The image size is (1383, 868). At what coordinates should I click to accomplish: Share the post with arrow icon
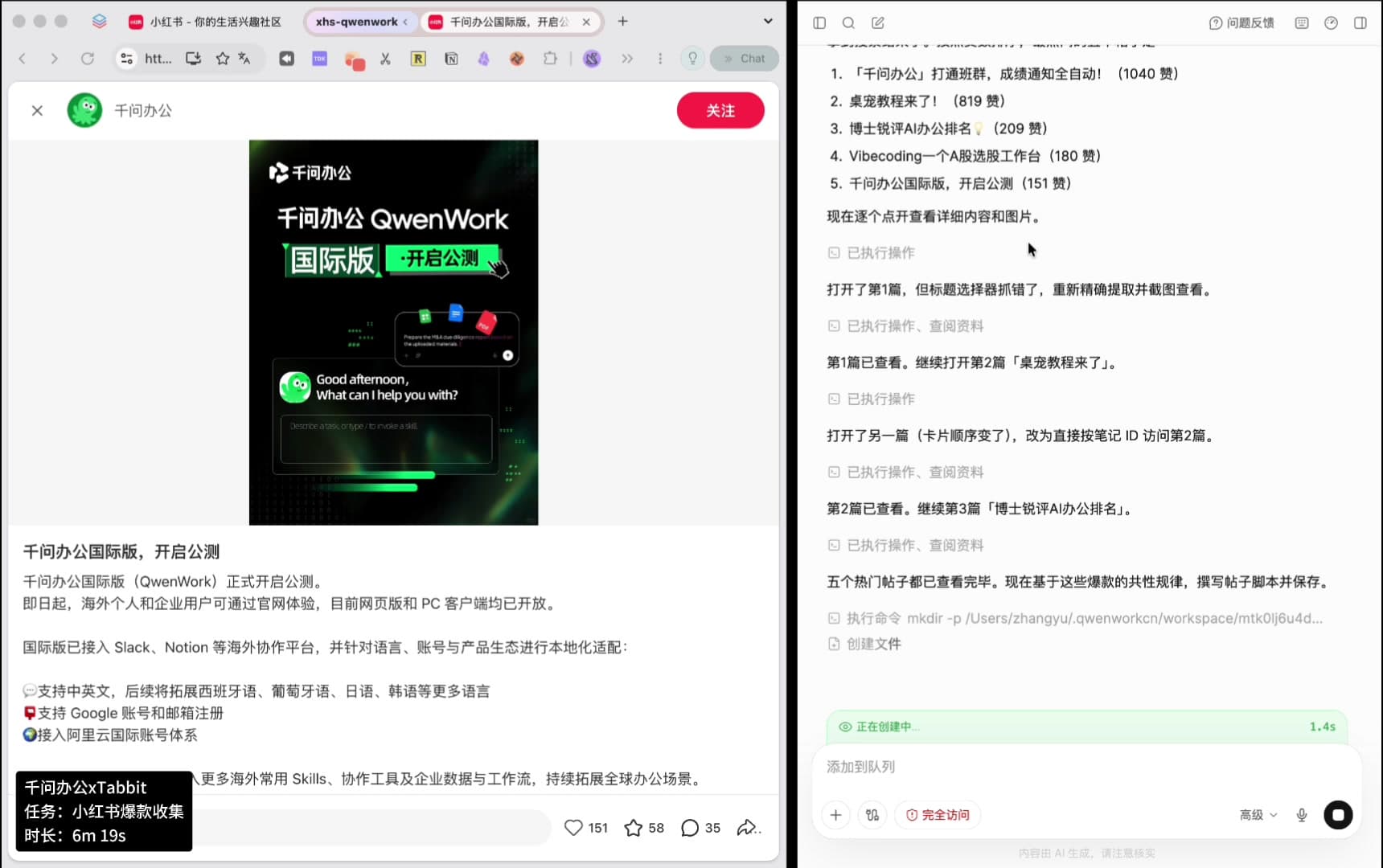pyautogui.click(x=748, y=828)
